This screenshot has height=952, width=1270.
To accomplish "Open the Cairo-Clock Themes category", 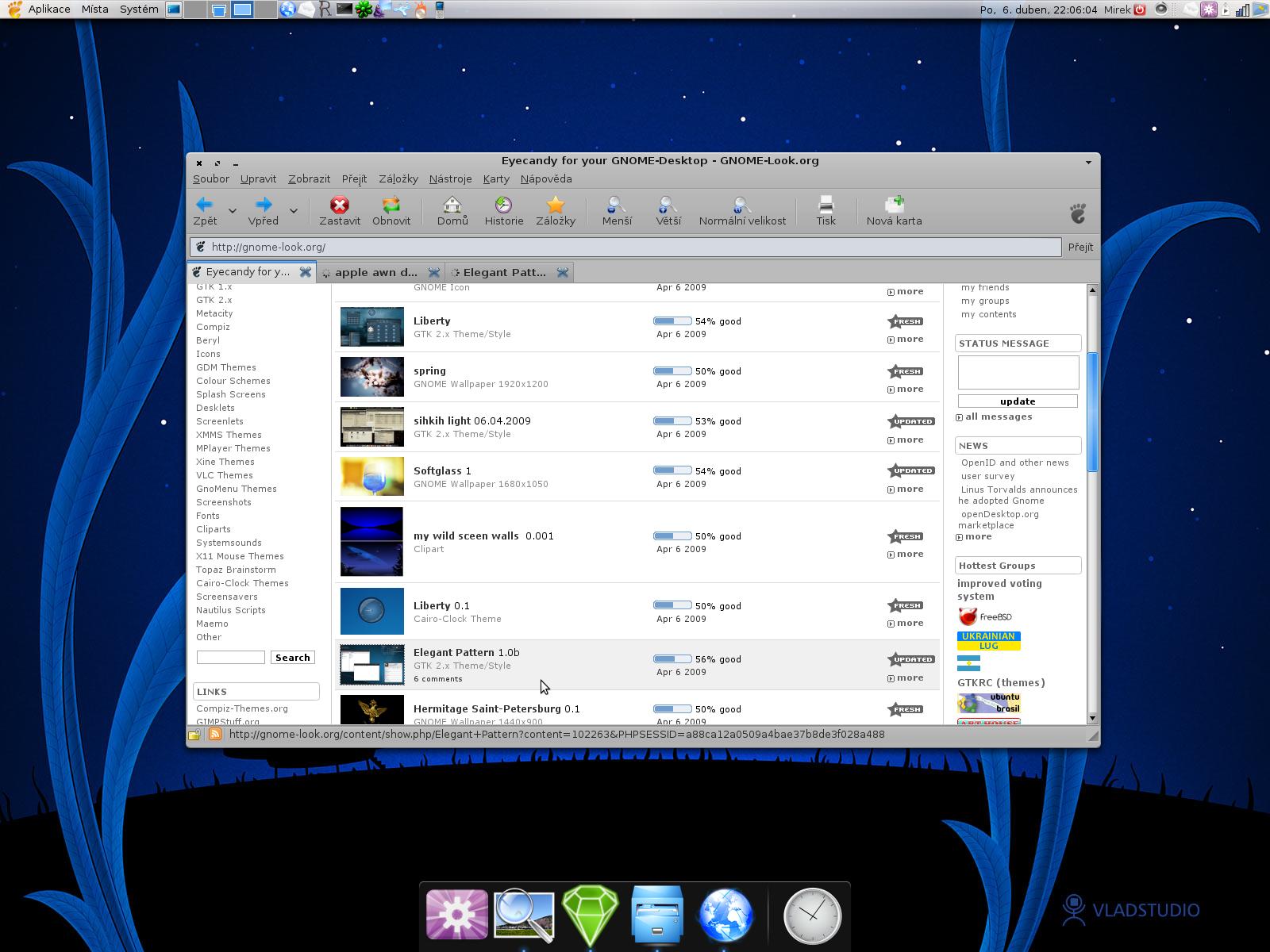I will [242, 583].
